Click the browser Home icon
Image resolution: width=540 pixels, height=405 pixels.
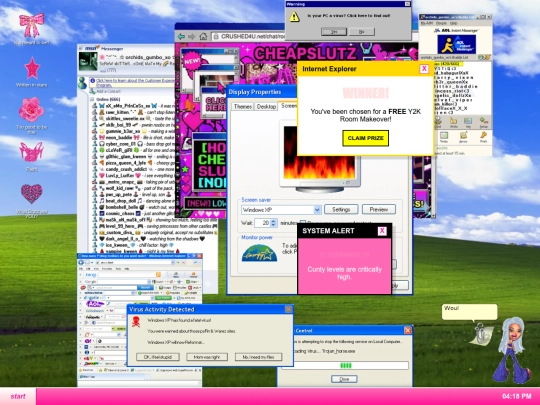pyautogui.click(x=203, y=36)
